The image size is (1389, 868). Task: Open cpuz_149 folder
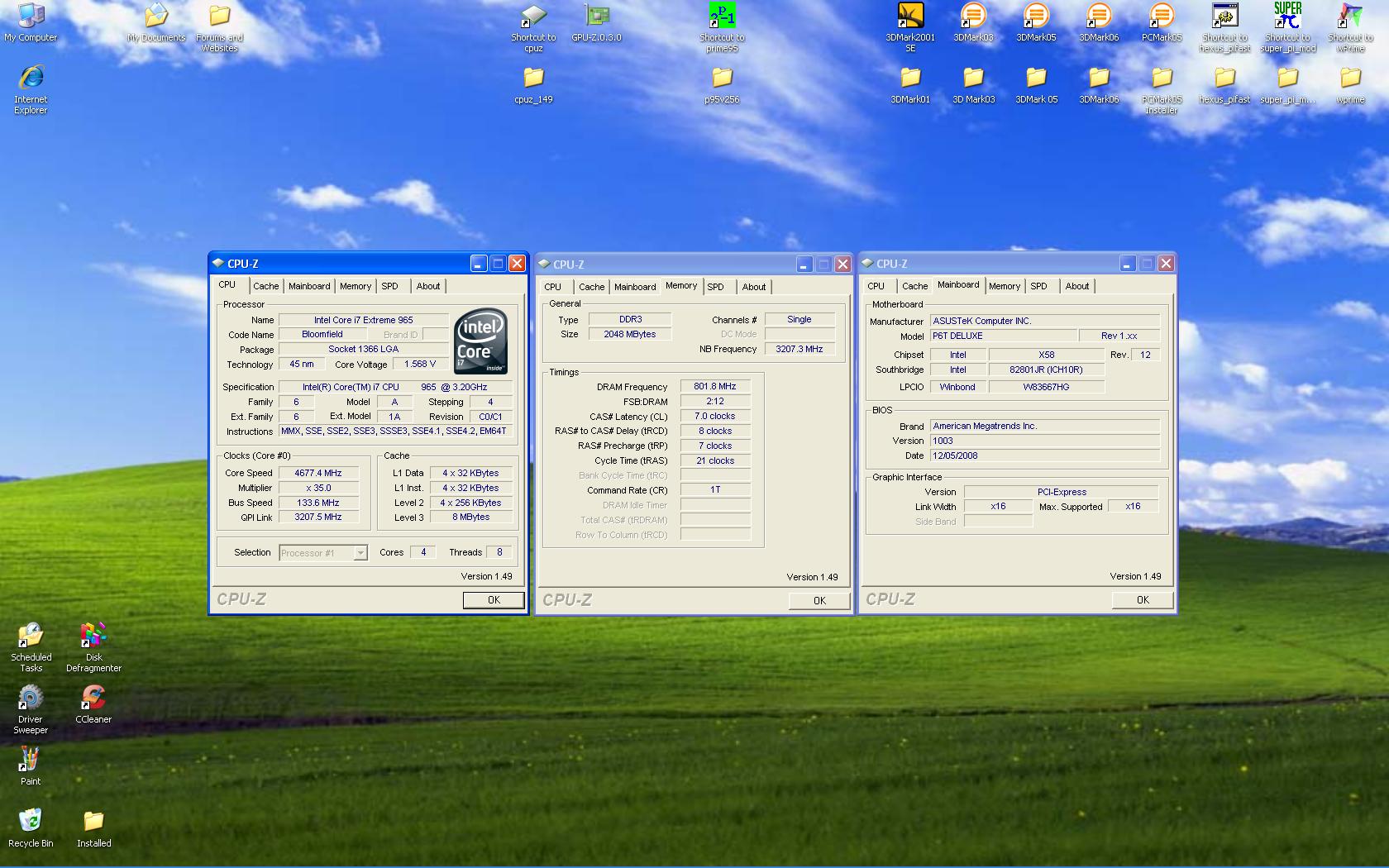pyautogui.click(x=533, y=84)
